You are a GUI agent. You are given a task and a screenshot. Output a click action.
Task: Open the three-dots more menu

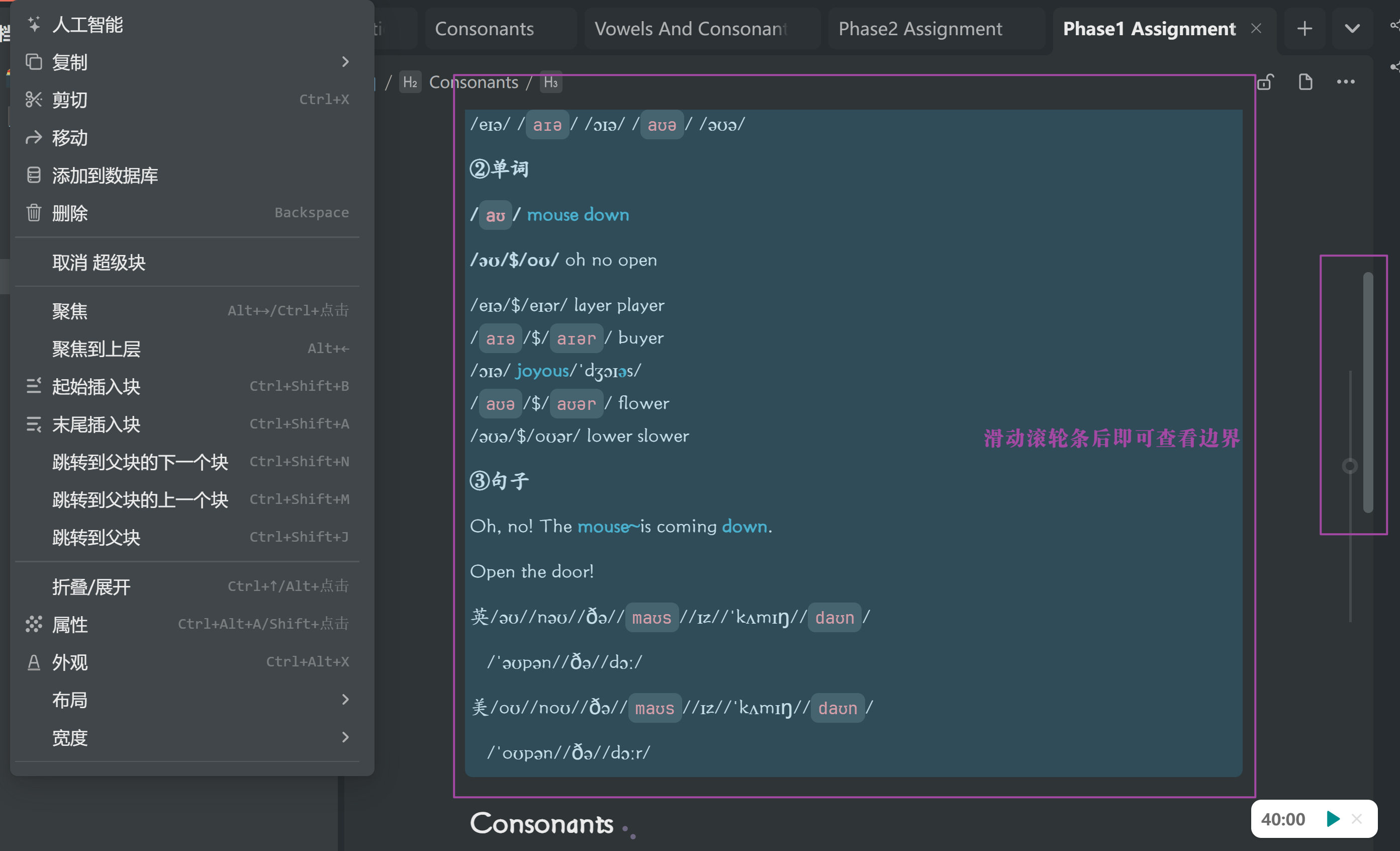pyautogui.click(x=1346, y=82)
